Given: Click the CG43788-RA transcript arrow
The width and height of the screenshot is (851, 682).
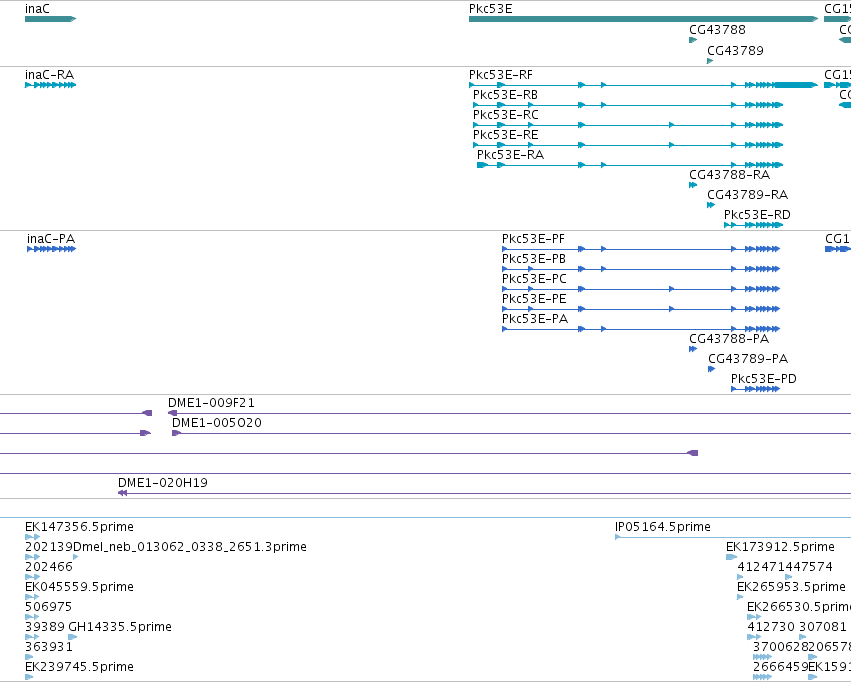Looking at the screenshot, I should tap(693, 185).
